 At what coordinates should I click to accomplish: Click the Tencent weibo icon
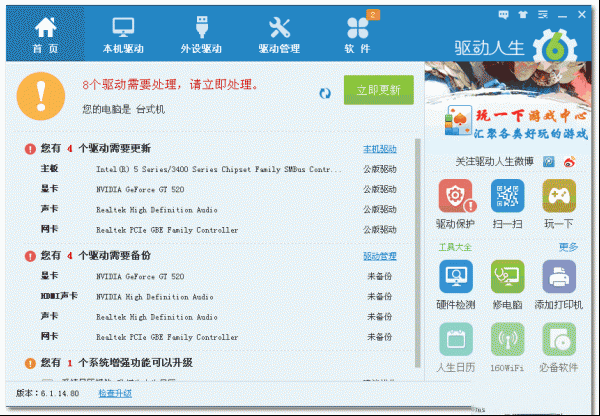pos(549,162)
